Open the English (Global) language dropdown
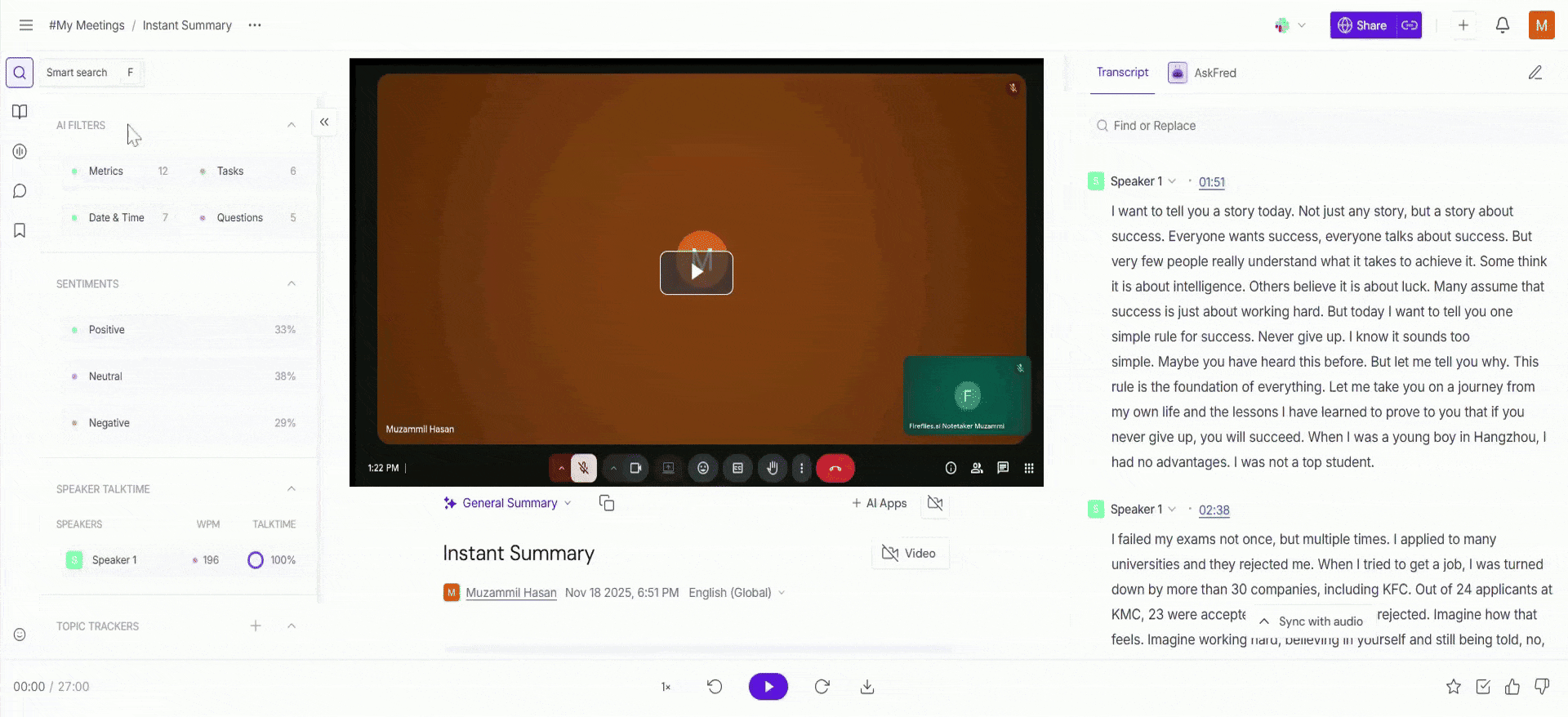 tap(737, 593)
